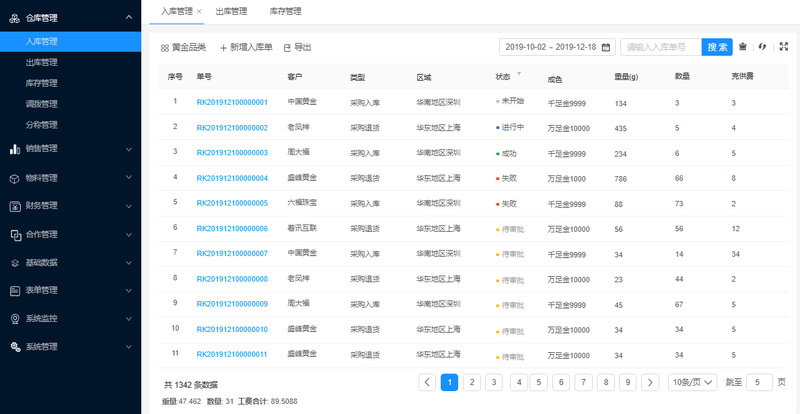The width and height of the screenshot is (800, 414).
Task: Click 六福珠宝 customer cell
Action: coord(302,203)
